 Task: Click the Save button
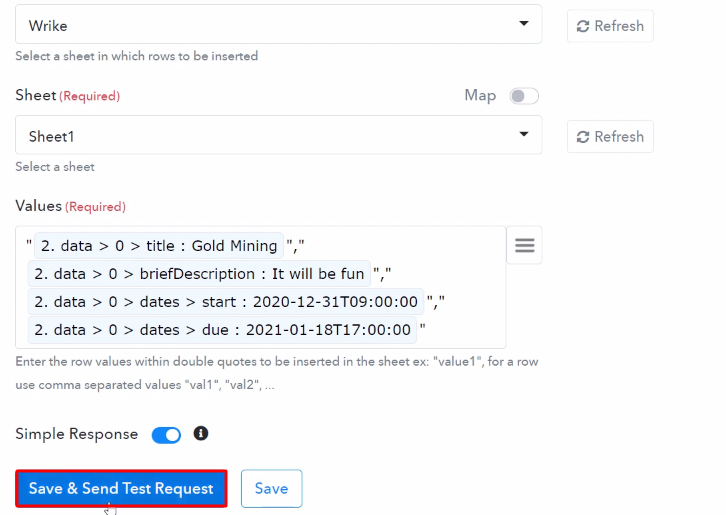pyautogui.click(x=271, y=489)
